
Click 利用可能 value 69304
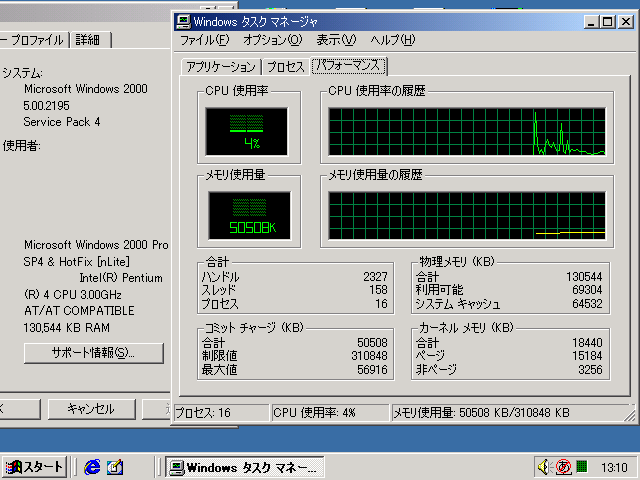click(587, 290)
